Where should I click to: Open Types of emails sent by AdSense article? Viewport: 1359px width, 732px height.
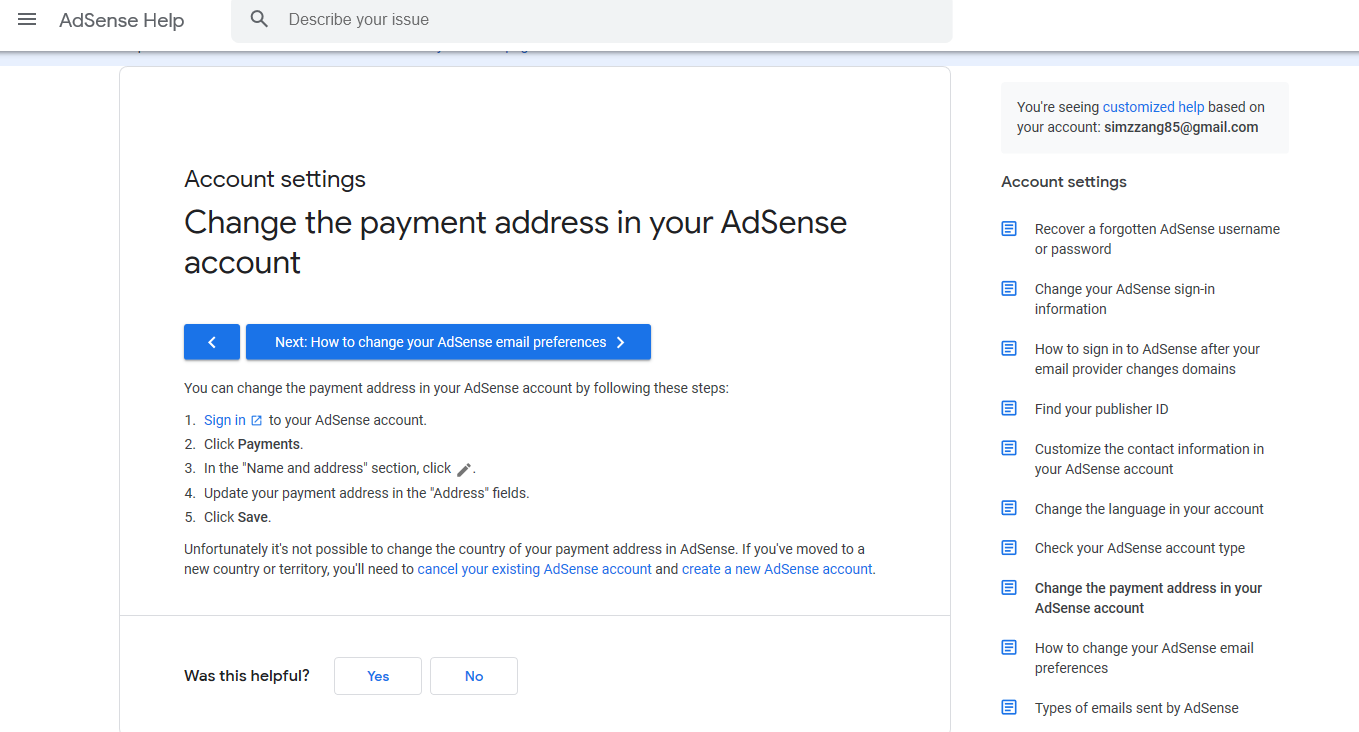coord(1136,708)
